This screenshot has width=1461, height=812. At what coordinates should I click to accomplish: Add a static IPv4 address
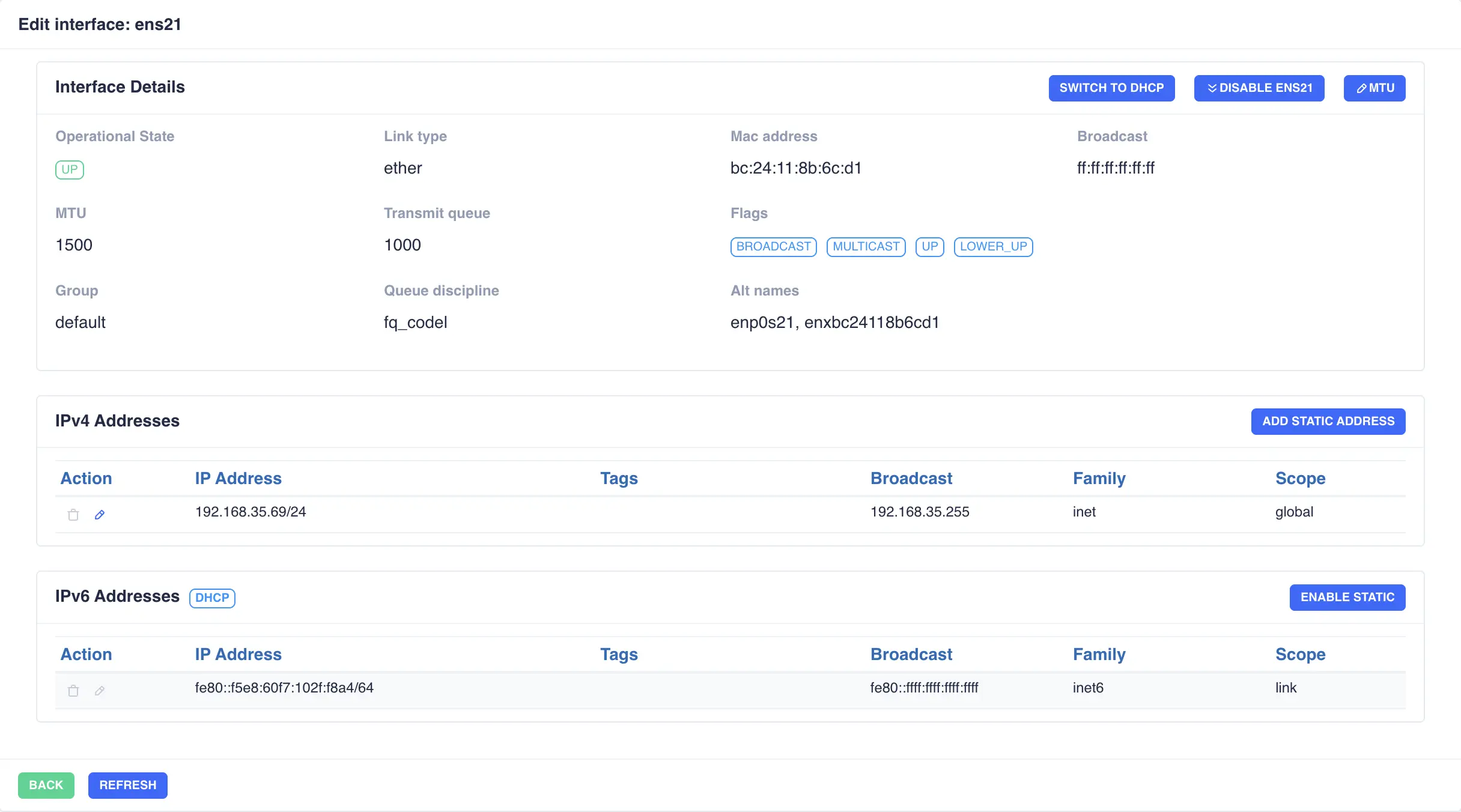coord(1328,422)
